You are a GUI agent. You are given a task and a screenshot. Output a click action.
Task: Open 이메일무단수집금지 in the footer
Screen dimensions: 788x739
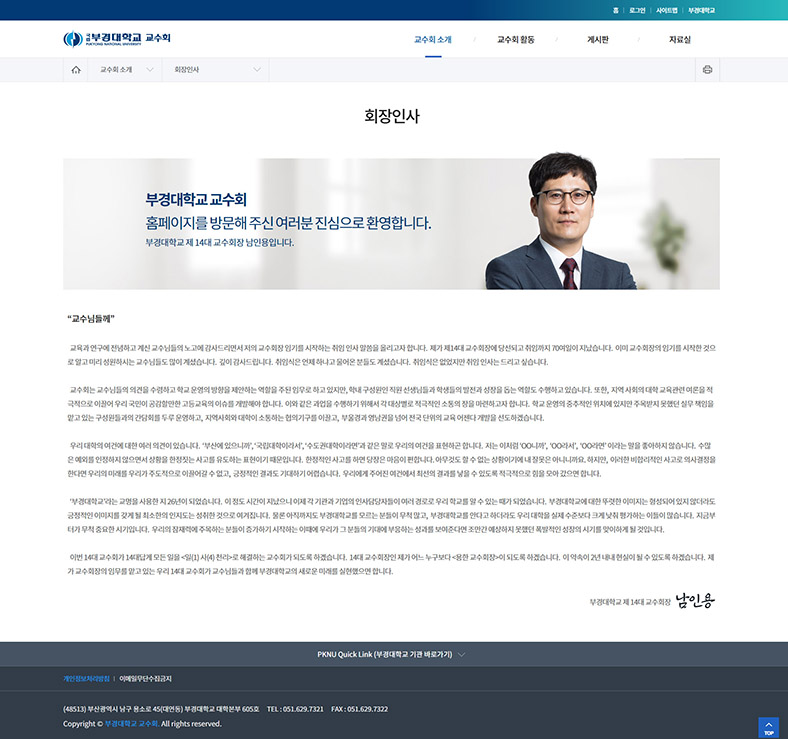coord(146,678)
